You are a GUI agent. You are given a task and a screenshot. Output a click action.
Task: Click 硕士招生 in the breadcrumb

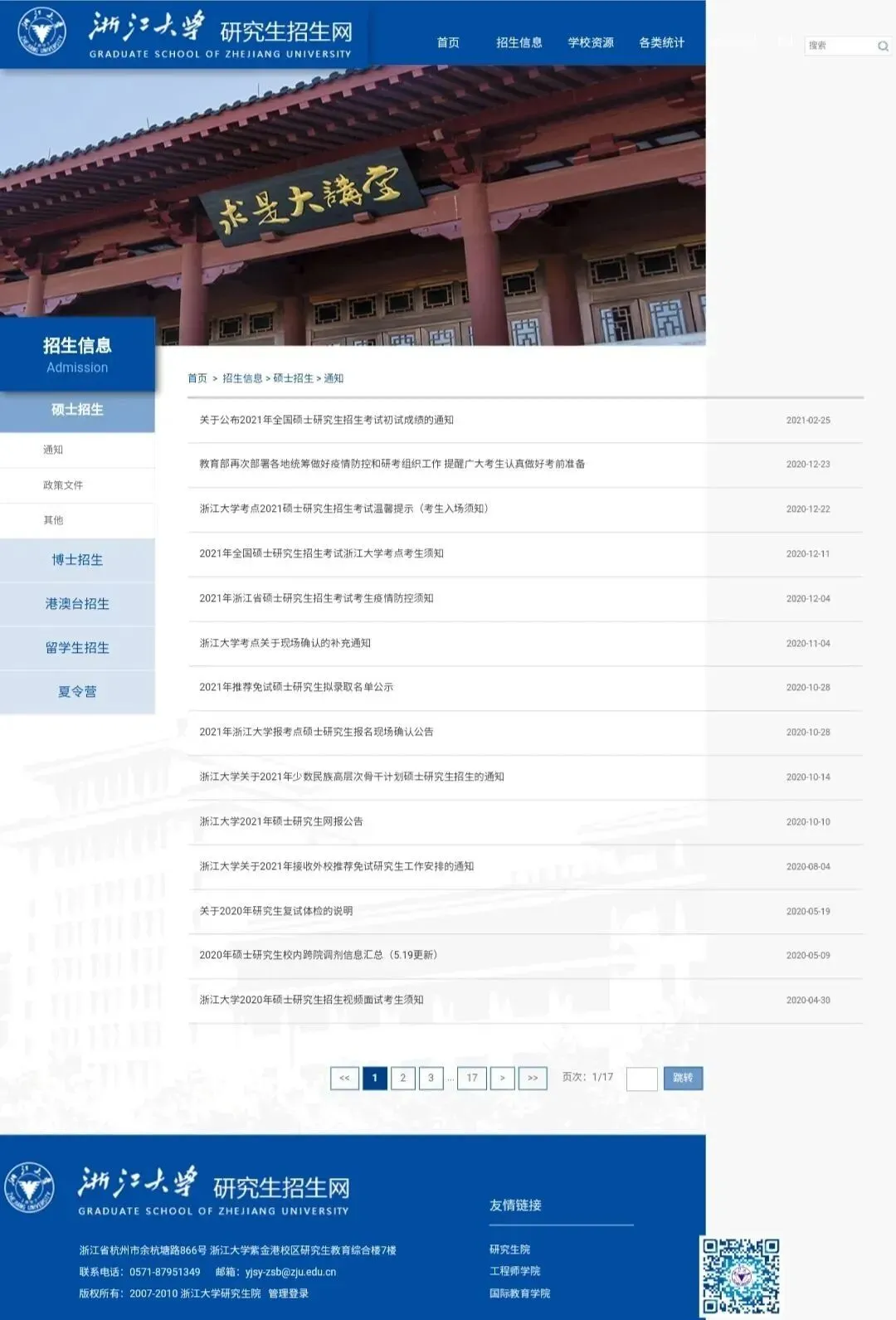pos(294,378)
